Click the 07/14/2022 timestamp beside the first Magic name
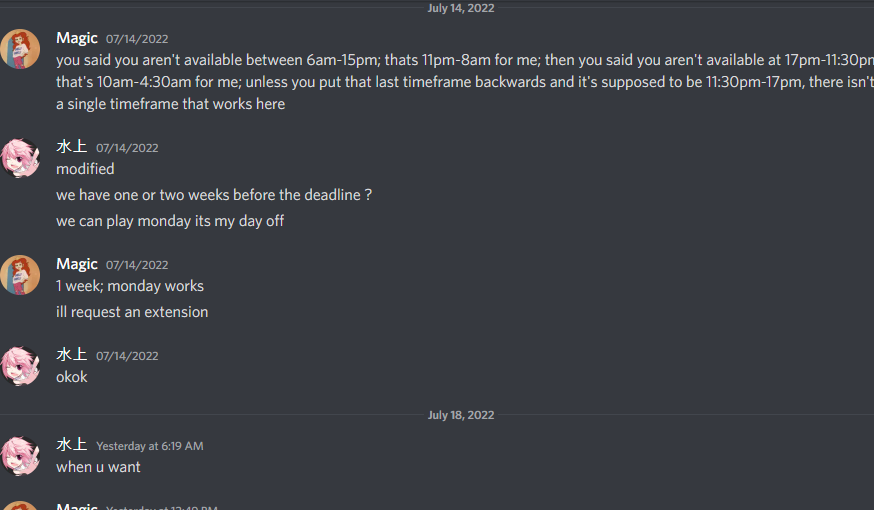 coord(137,39)
